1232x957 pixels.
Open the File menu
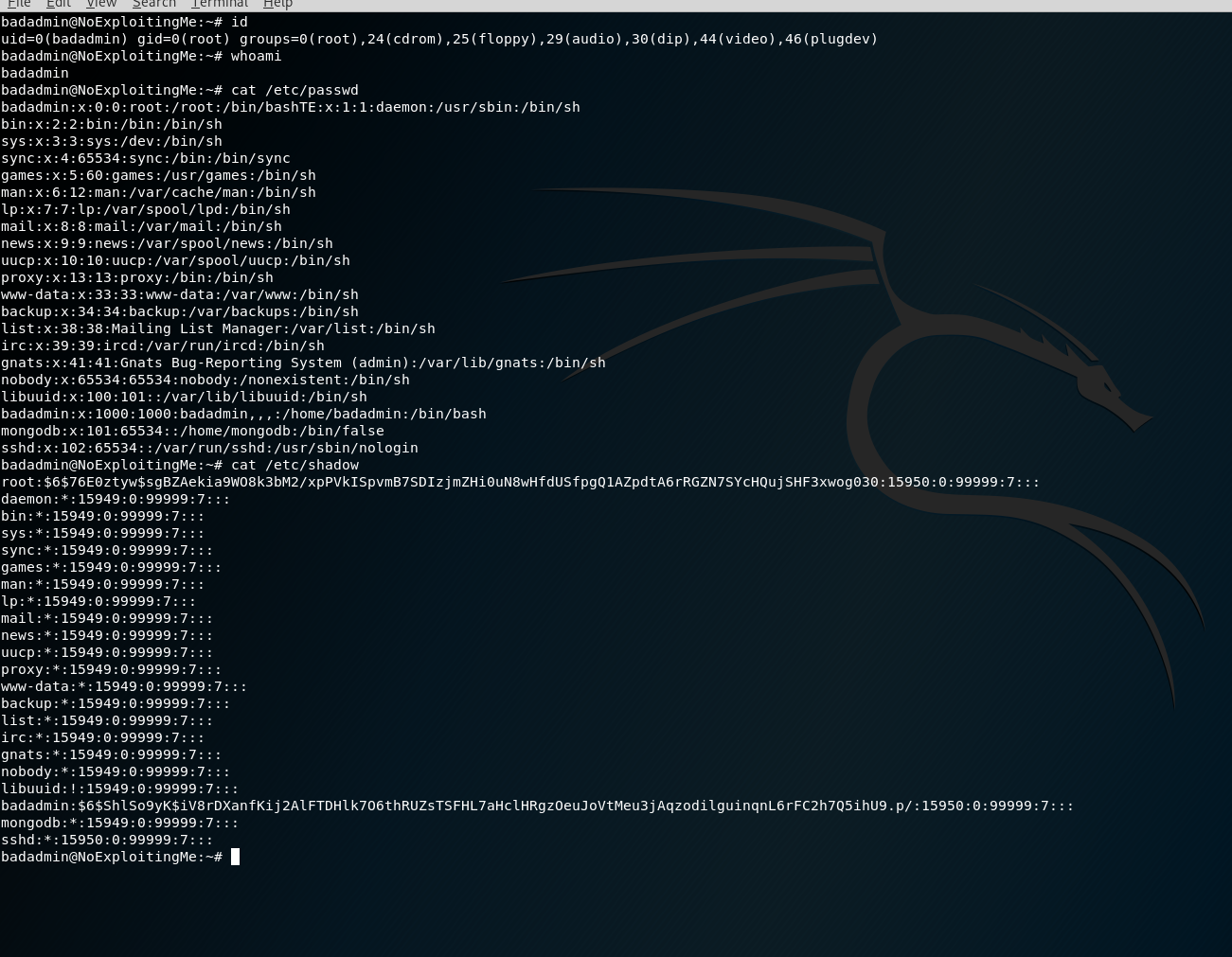point(19,4)
